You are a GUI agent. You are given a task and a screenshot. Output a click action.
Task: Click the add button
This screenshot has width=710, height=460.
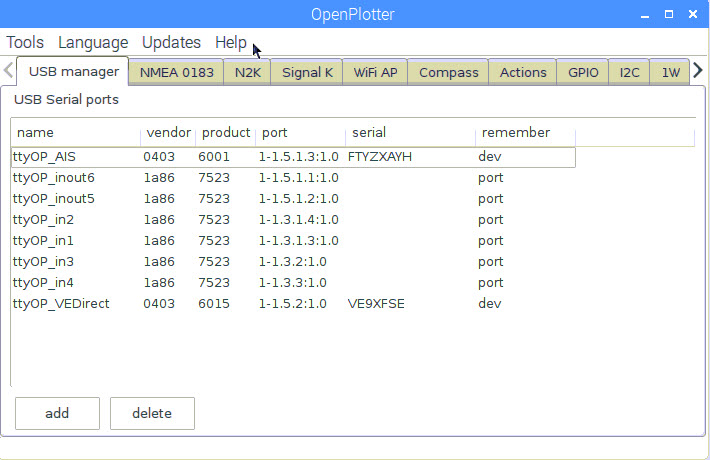(58, 413)
